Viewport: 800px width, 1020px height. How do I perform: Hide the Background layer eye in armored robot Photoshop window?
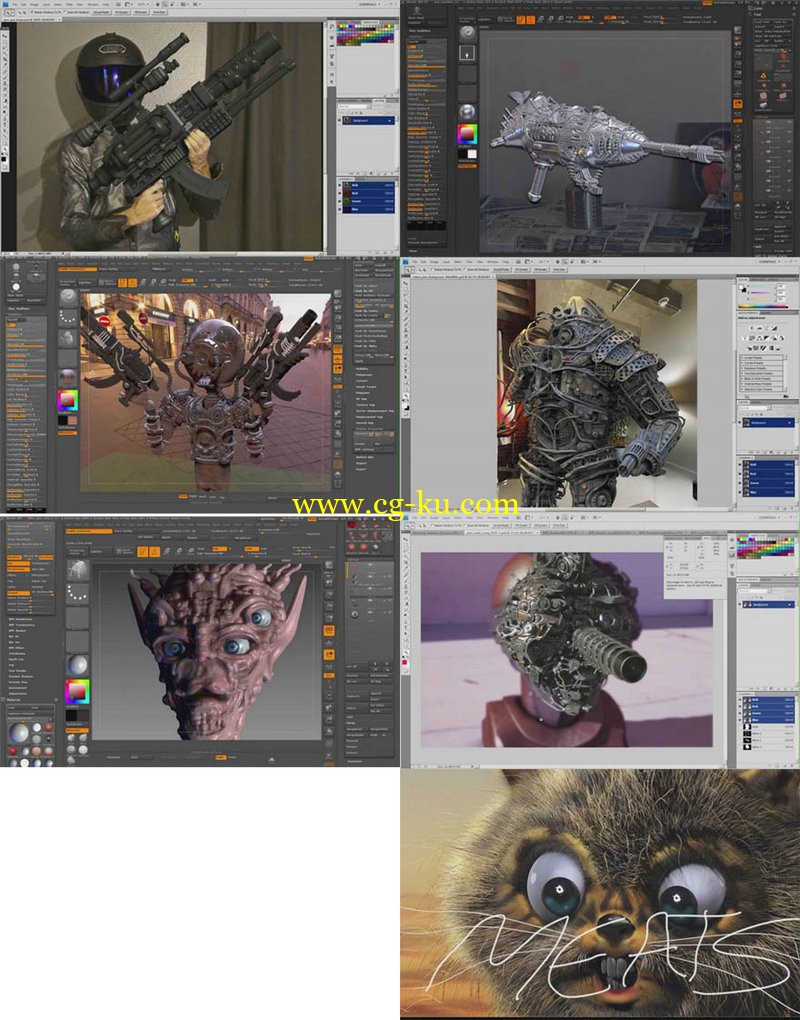(x=740, y=423)
